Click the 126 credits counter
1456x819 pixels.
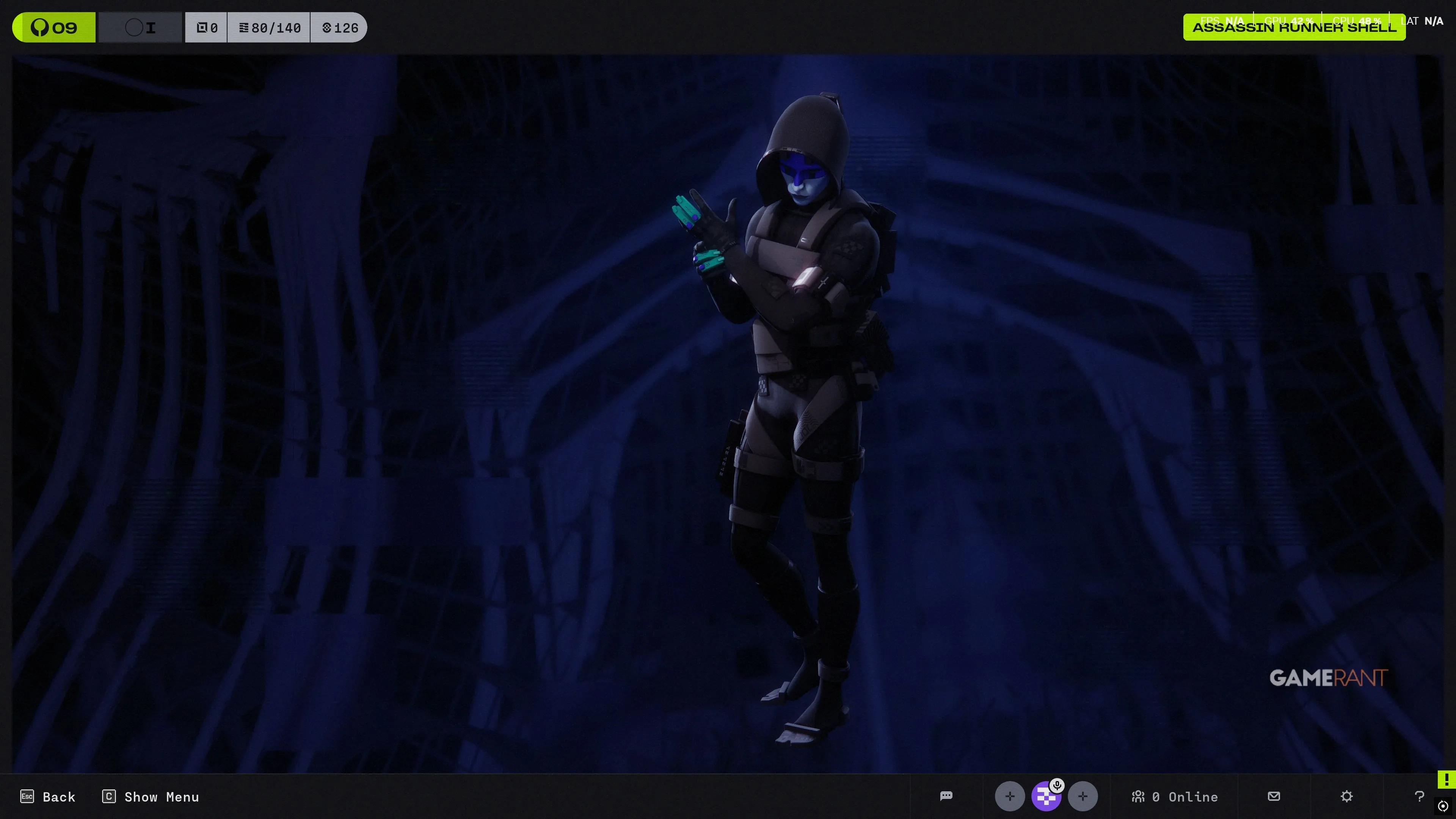(340, 27)
